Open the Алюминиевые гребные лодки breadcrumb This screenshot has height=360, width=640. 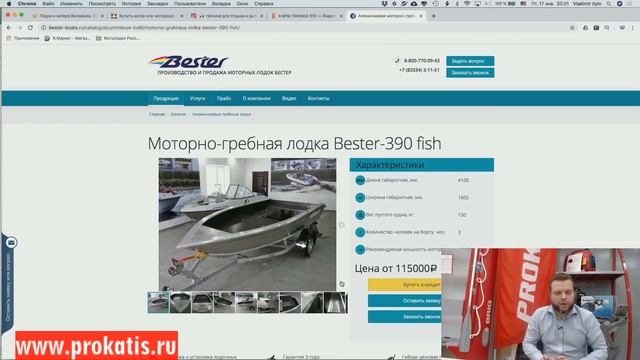pos(222,114)
